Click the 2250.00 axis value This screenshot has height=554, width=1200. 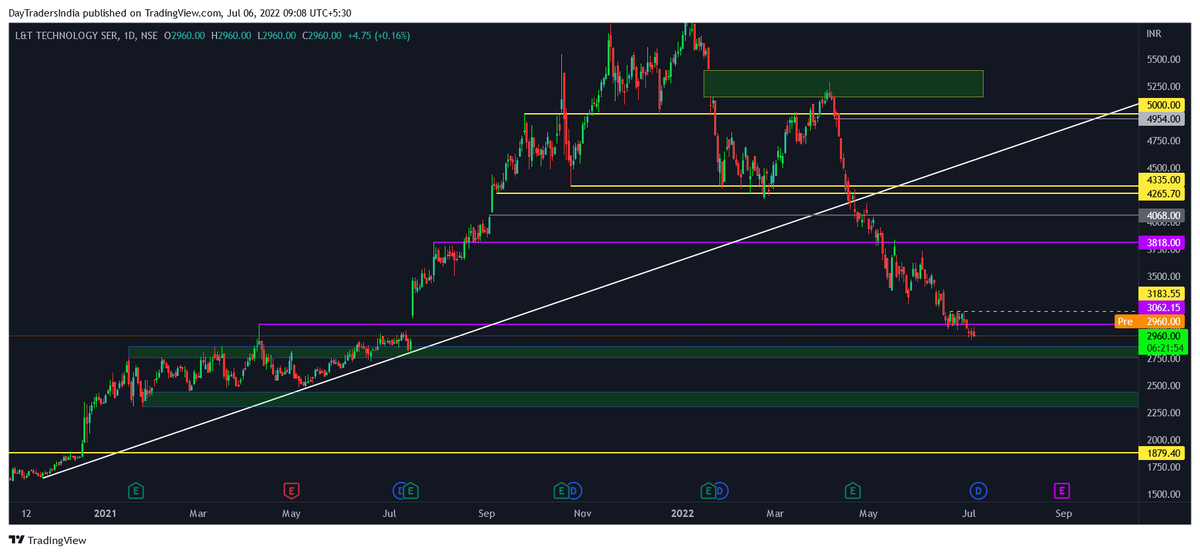point(1163,413)
